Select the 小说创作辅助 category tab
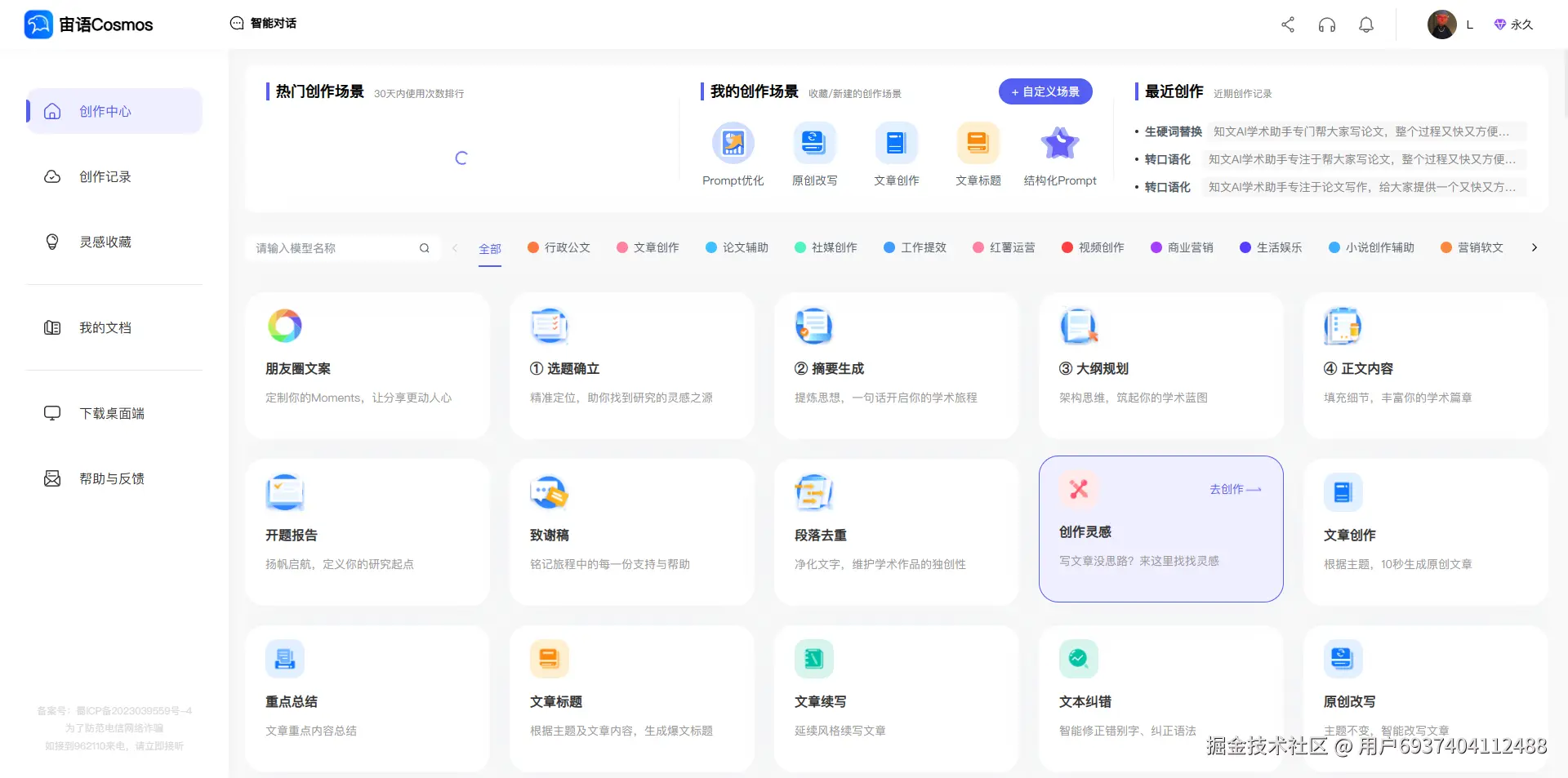Image resolution: width=1568 pixels, height=778 pixels. pos(1372,247)
